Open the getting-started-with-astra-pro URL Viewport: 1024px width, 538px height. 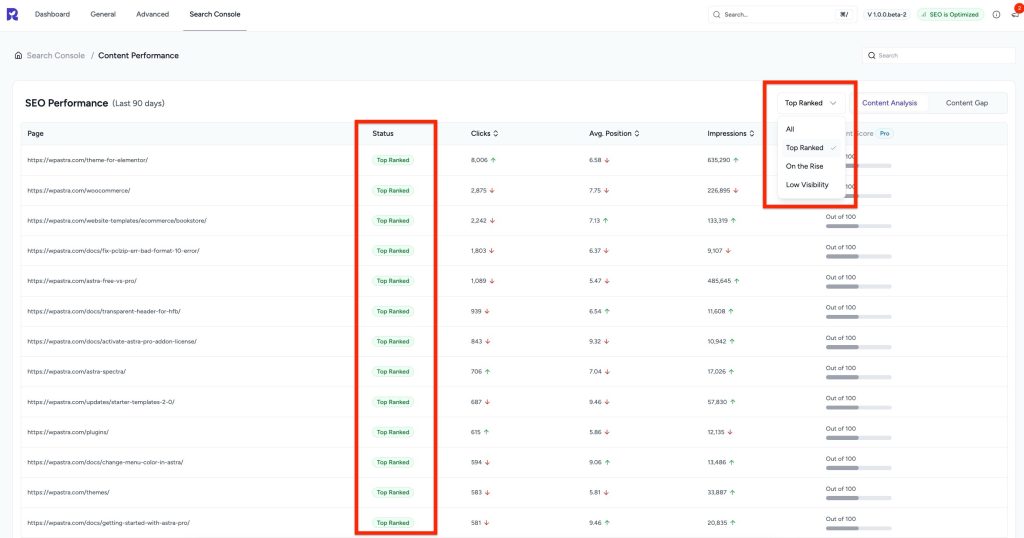tap(108, 523)
